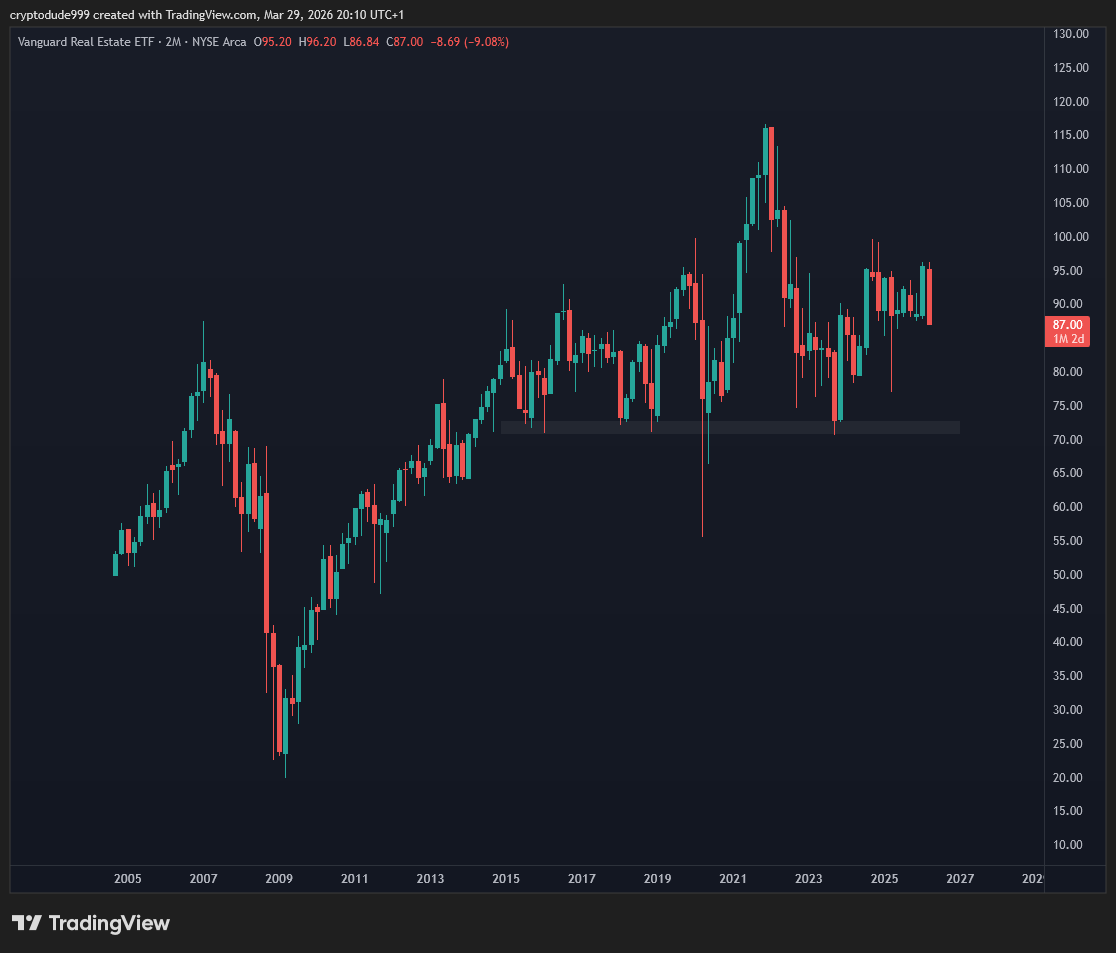
Task: Click the 105.00 price axis label
Action: click(x=1070, y=203)
